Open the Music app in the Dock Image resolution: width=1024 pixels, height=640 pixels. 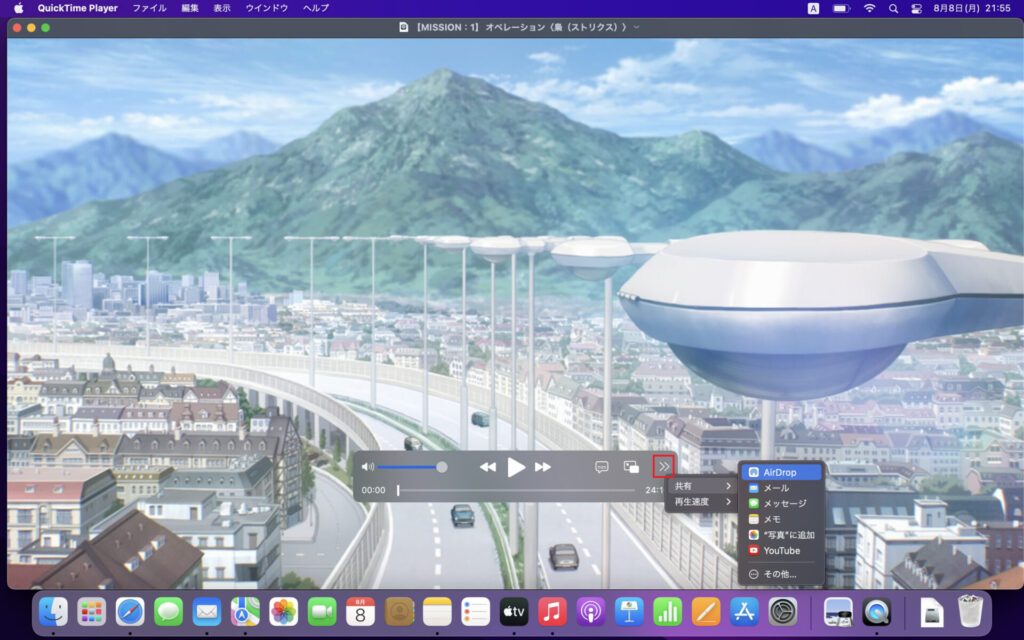tap(552, 612)
